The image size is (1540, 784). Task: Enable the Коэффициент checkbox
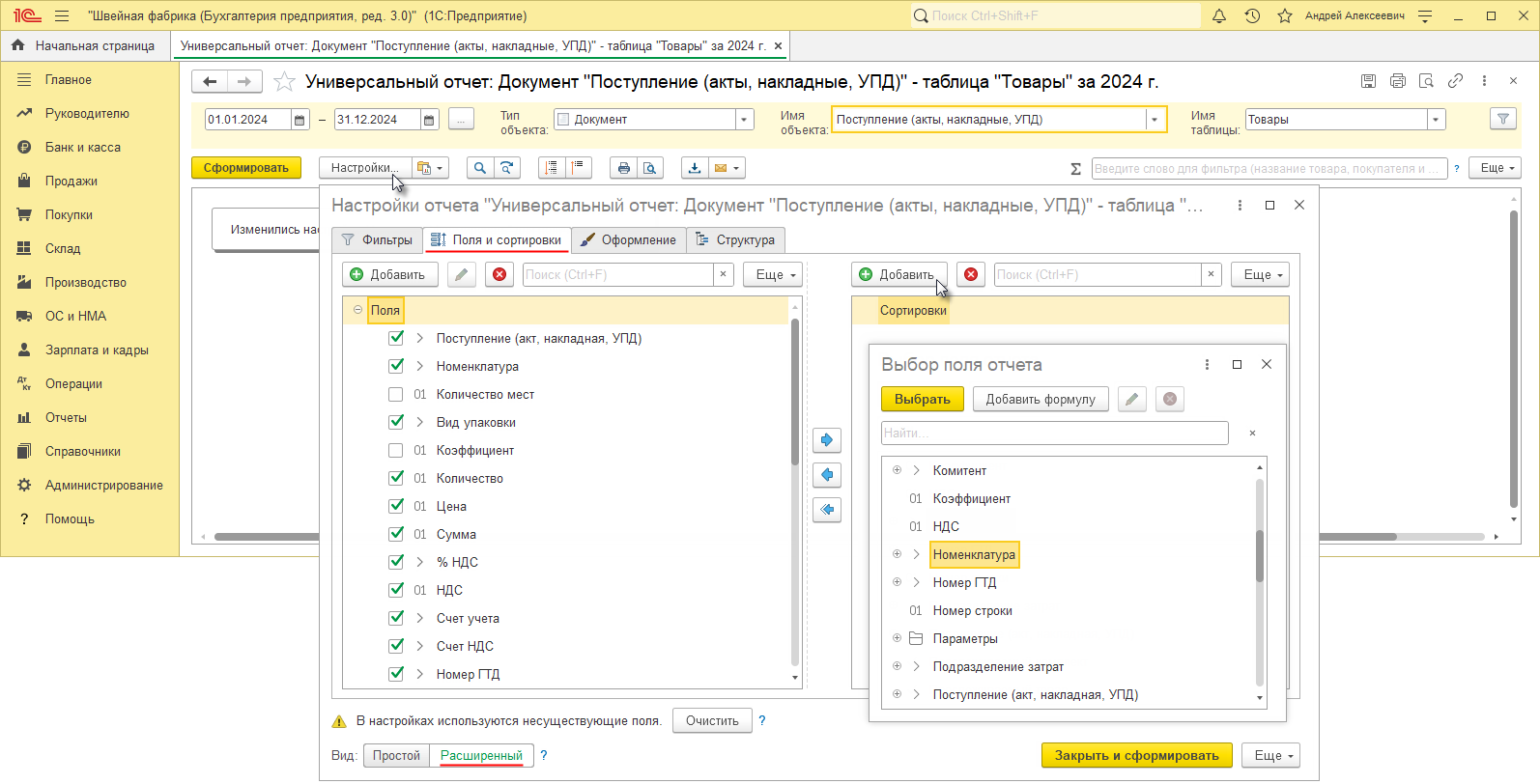[396, 450]
